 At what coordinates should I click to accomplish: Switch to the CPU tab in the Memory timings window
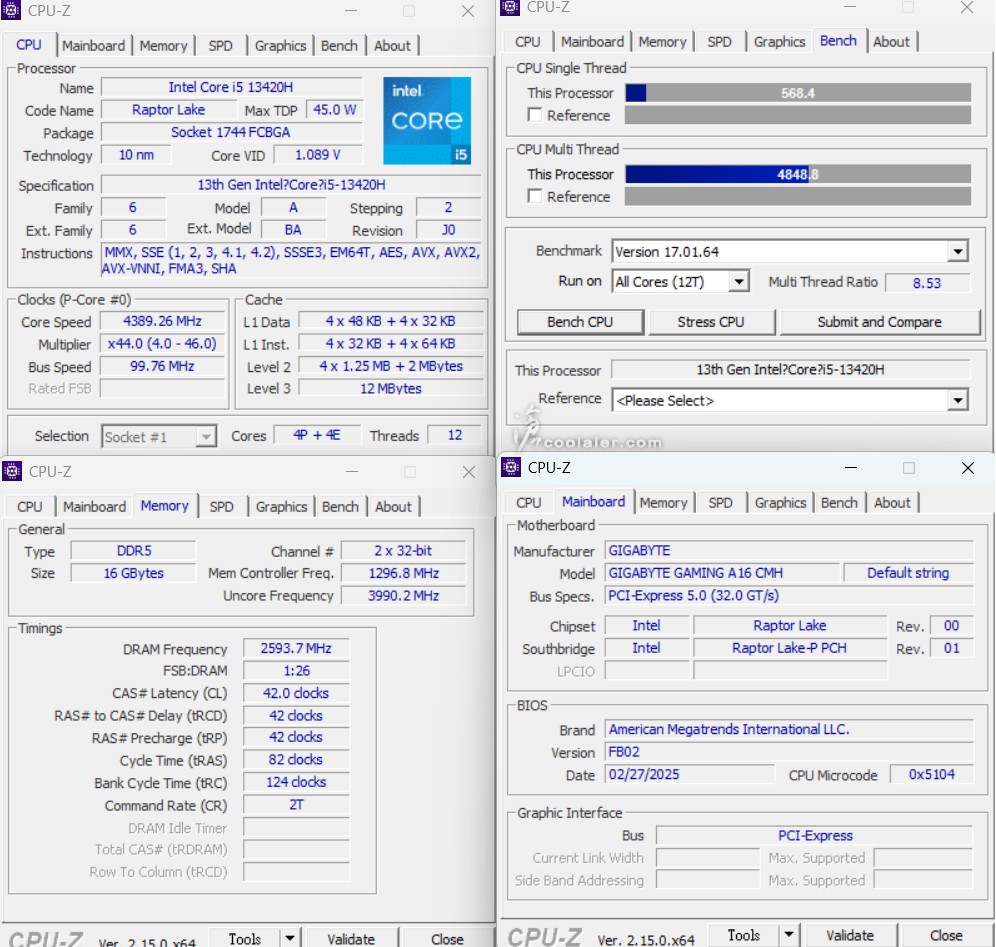[30, 507]
